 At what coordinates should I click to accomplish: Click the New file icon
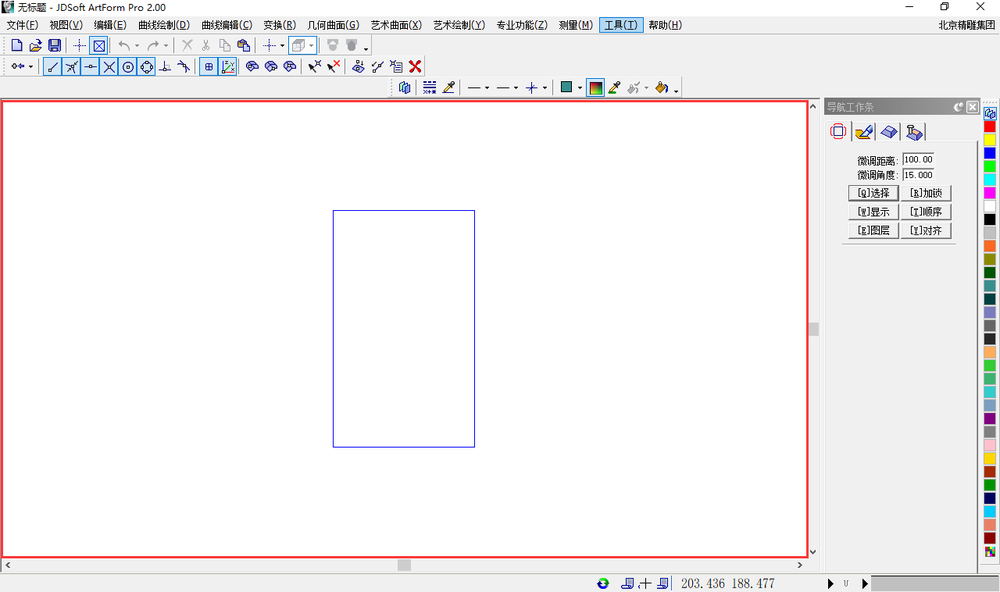[x=17, y=45]
